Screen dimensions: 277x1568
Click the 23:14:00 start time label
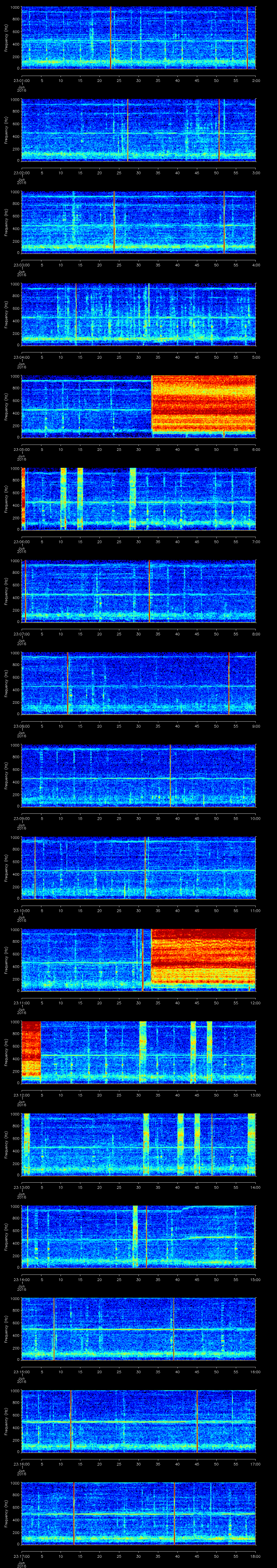click(x=21, y=1279)
